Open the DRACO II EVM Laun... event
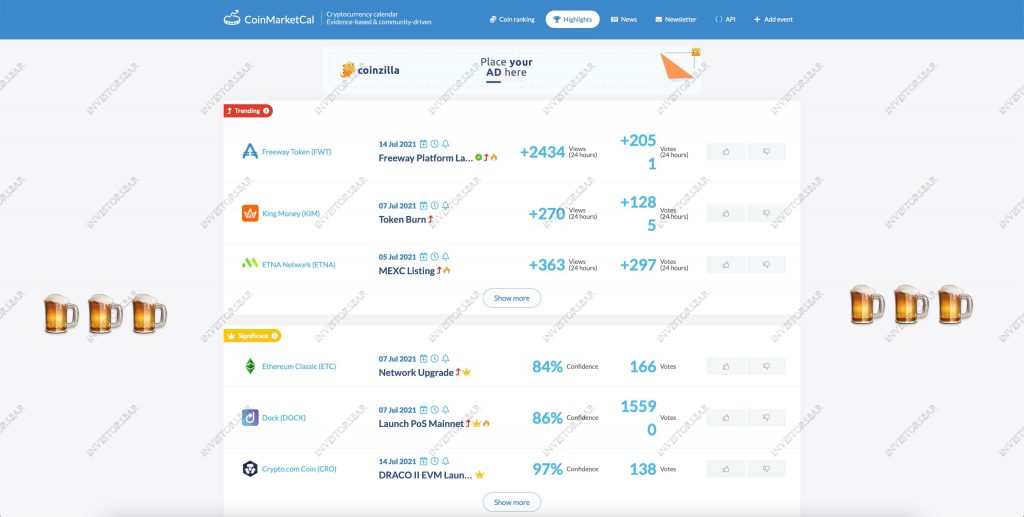 click(425, 475)
